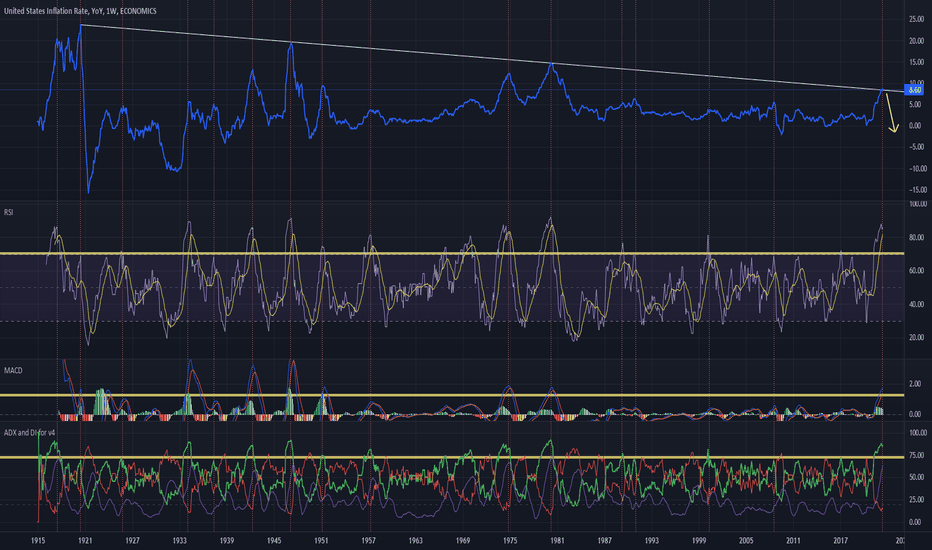The height and width of the screenshot is (550, 932).
Task: Click the 25.00 value on the ADX axis
Action: (917, 499)
